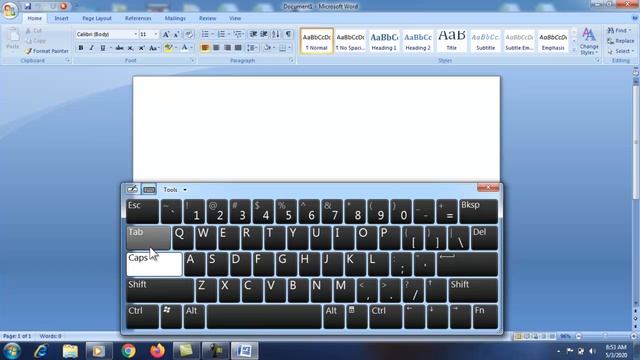Toggle bold formatting in Font group
The width and height of the screenshot is (640, 360).
point(81,48)
